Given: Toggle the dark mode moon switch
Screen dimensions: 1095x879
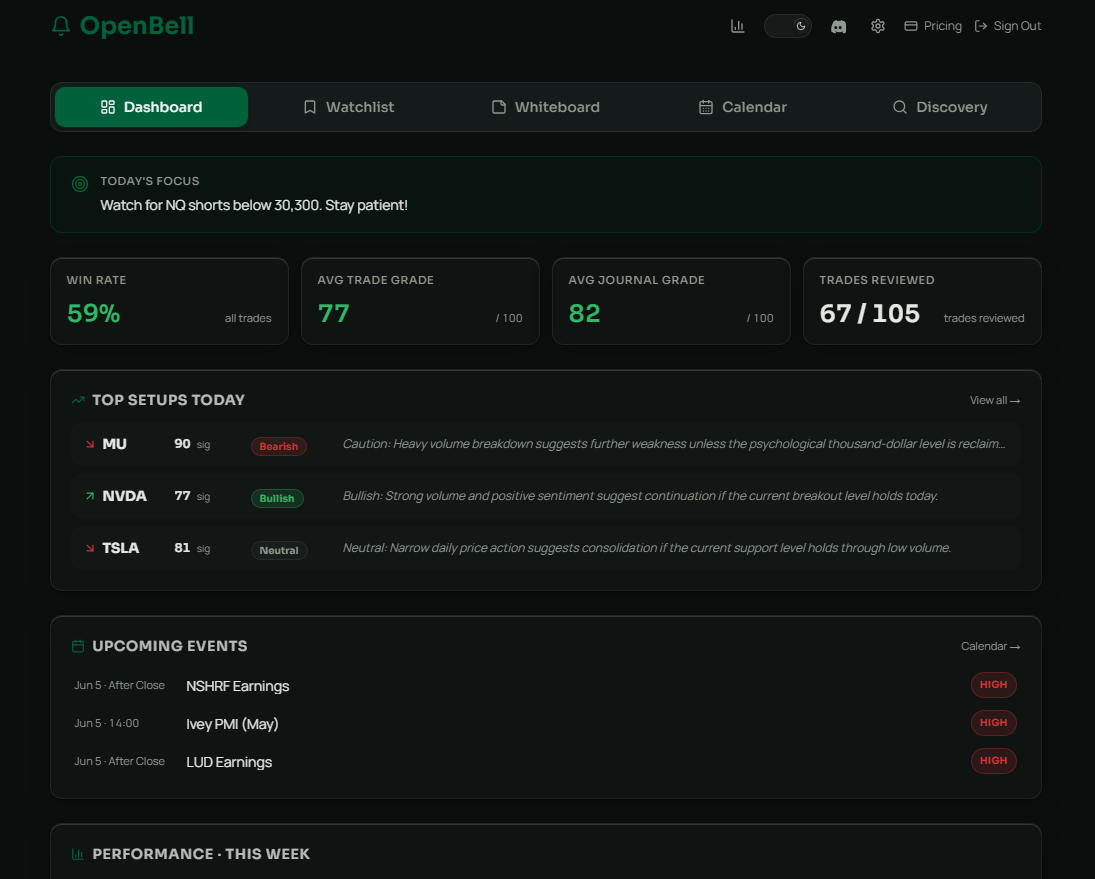Looking at the screenshot, I should 788,26.
